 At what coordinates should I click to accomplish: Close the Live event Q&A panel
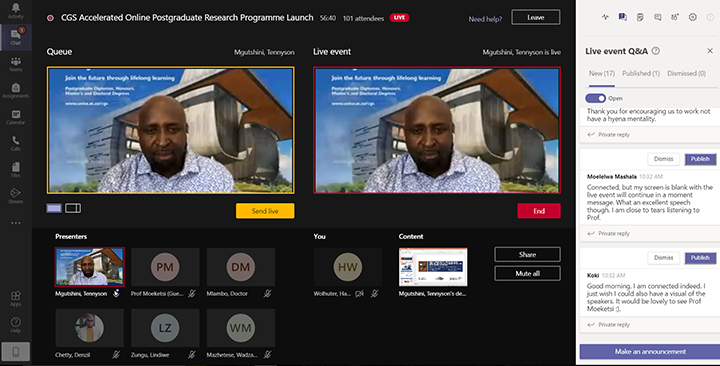coord(710,51)
